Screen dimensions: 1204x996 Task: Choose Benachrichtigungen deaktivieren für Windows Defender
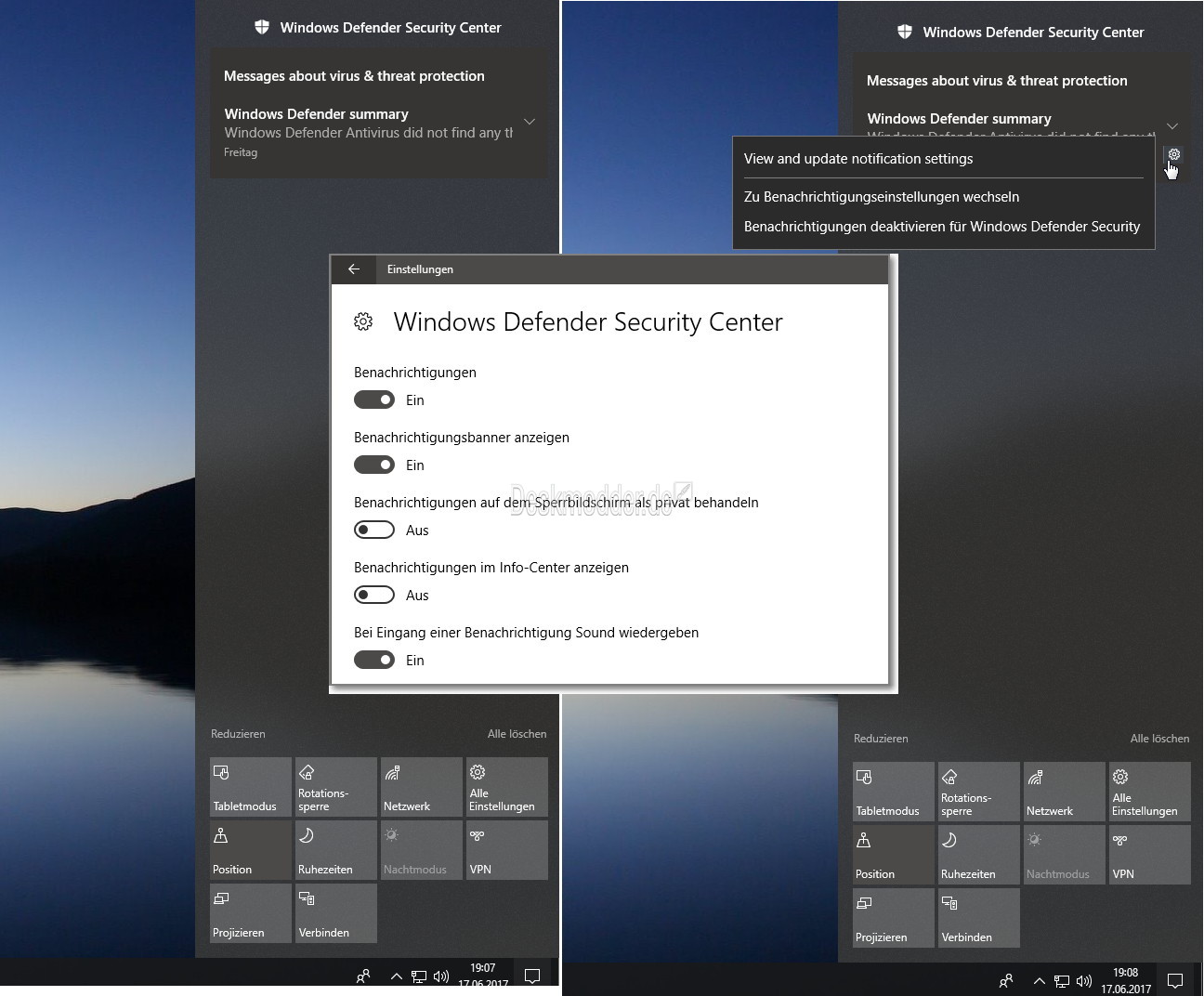coord(942,227)
